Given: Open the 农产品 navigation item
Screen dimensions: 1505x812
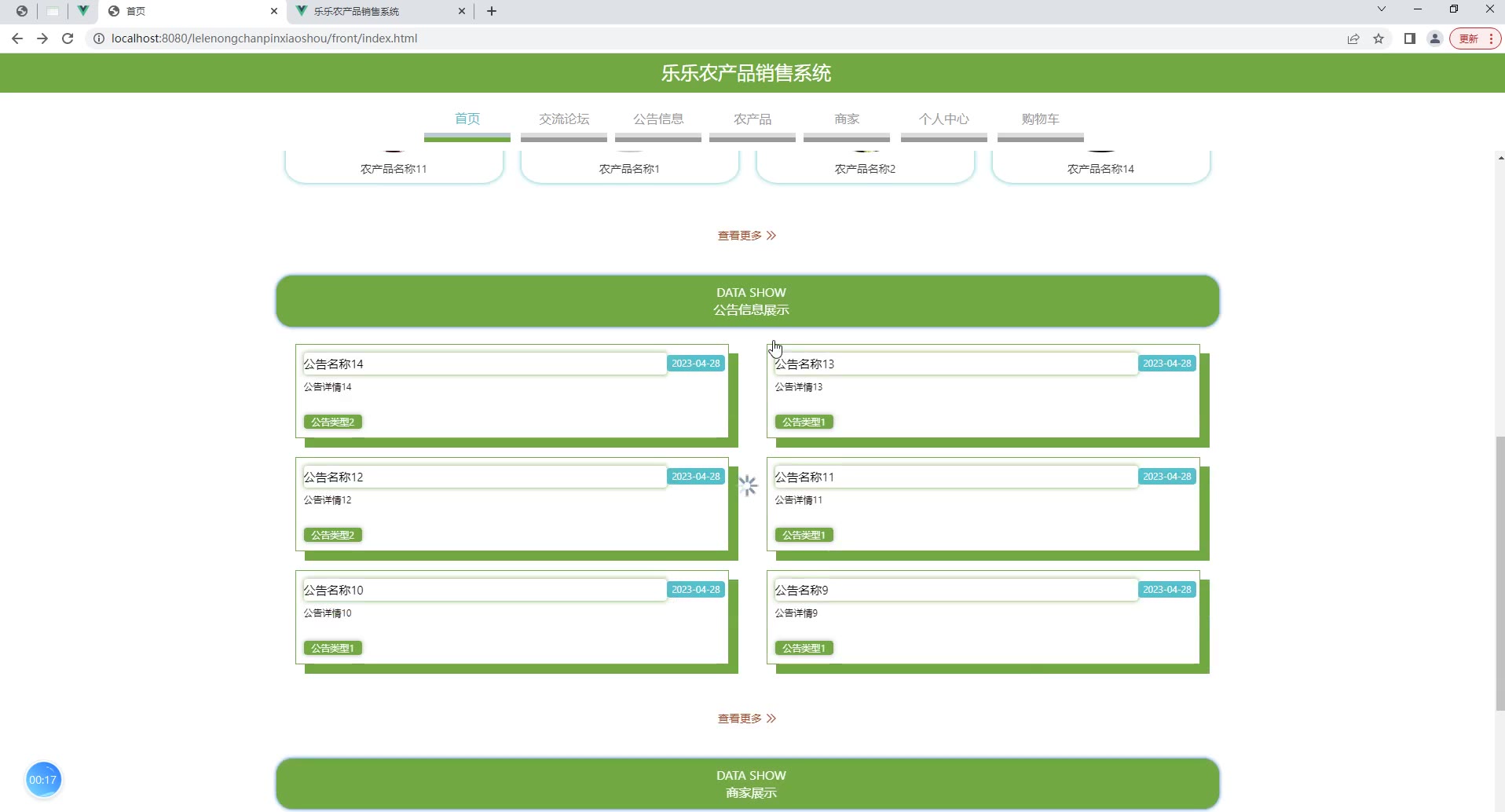Looking at the screenshot, I should (752, 119).
